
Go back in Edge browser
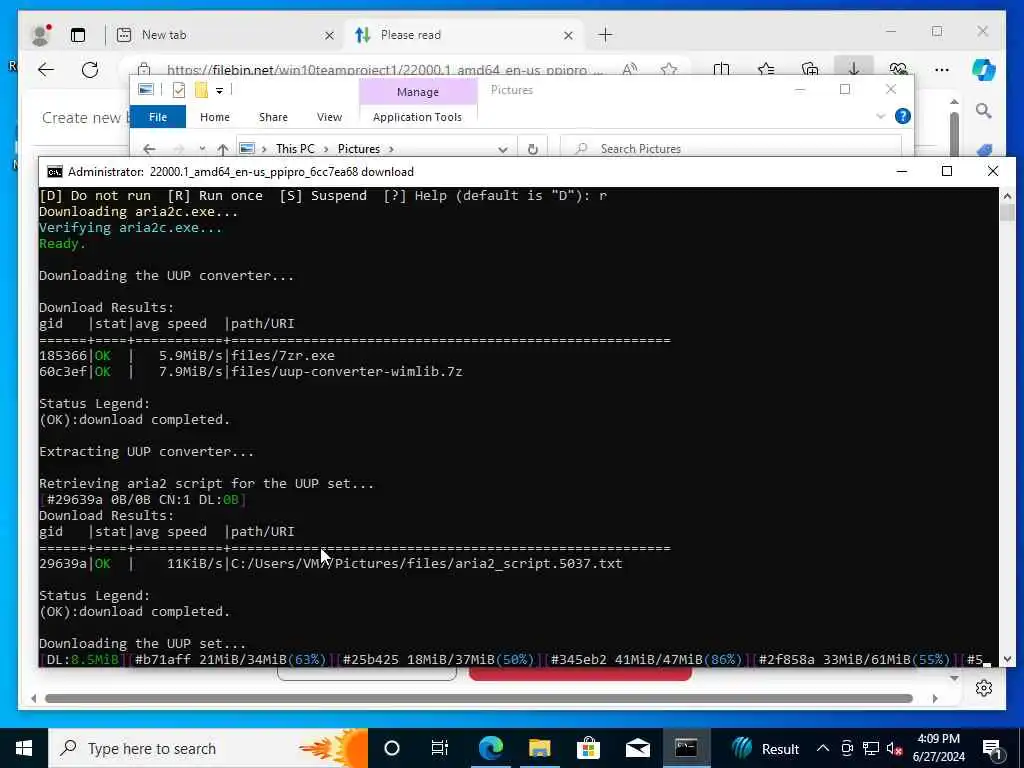click(x=46, y=69)
